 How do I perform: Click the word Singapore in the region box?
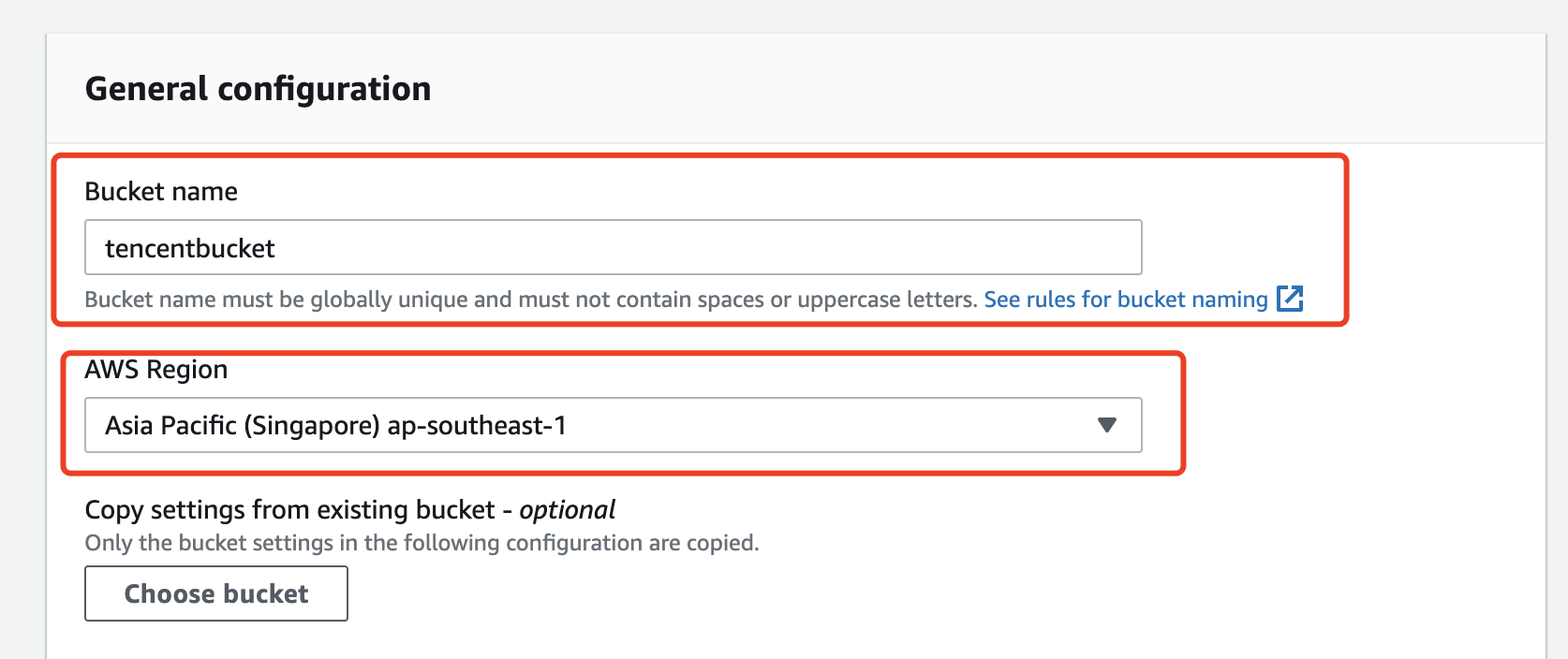(311, 426)
